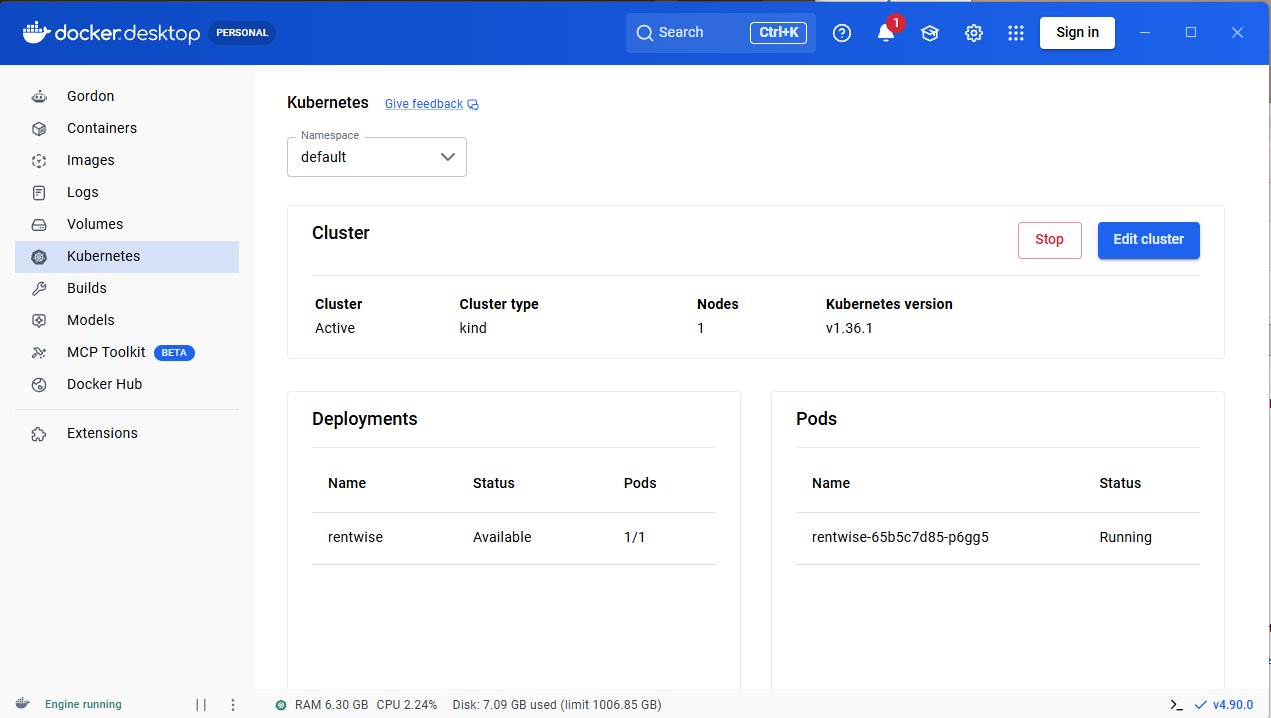Open the Namespace dropdown
Viewport: 1271px width, 718px height.
pos(377,157)
